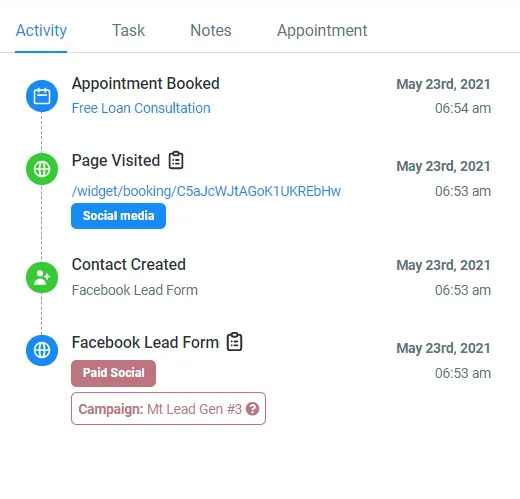Open the /widget/booking page link

(x=206, y=191)
